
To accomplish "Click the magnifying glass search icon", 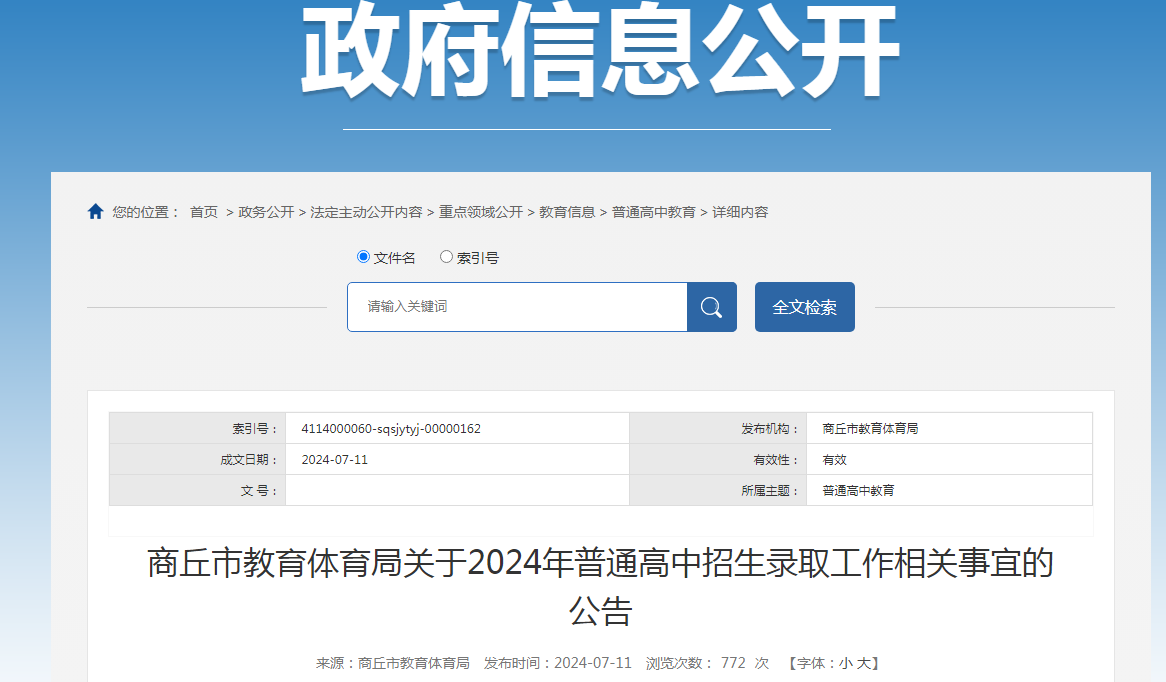I will tap(711, 307).
